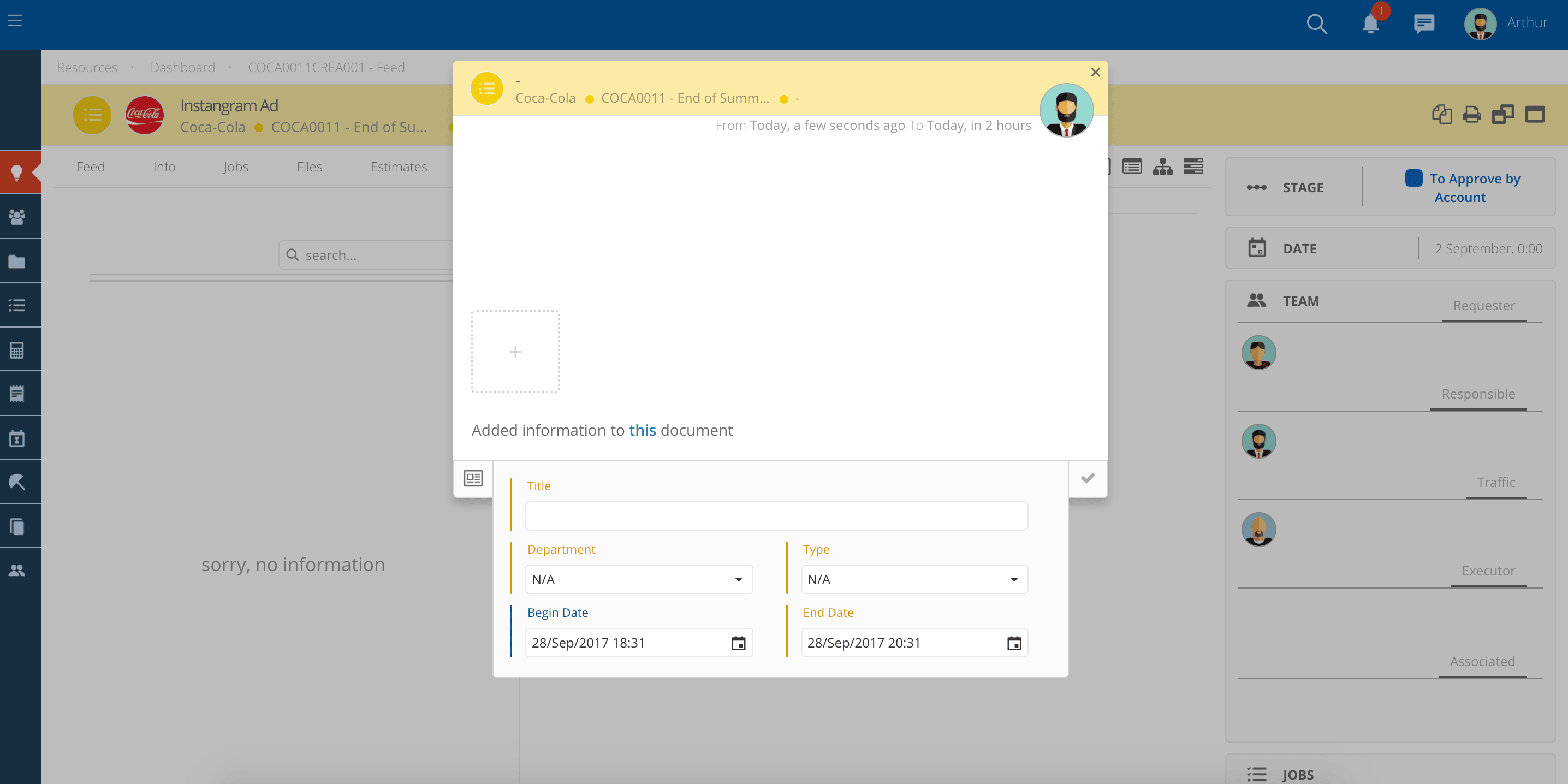Toggle the form panel icon
The height and width of the screenshot is (784, 1568).
tap(473, 478)
